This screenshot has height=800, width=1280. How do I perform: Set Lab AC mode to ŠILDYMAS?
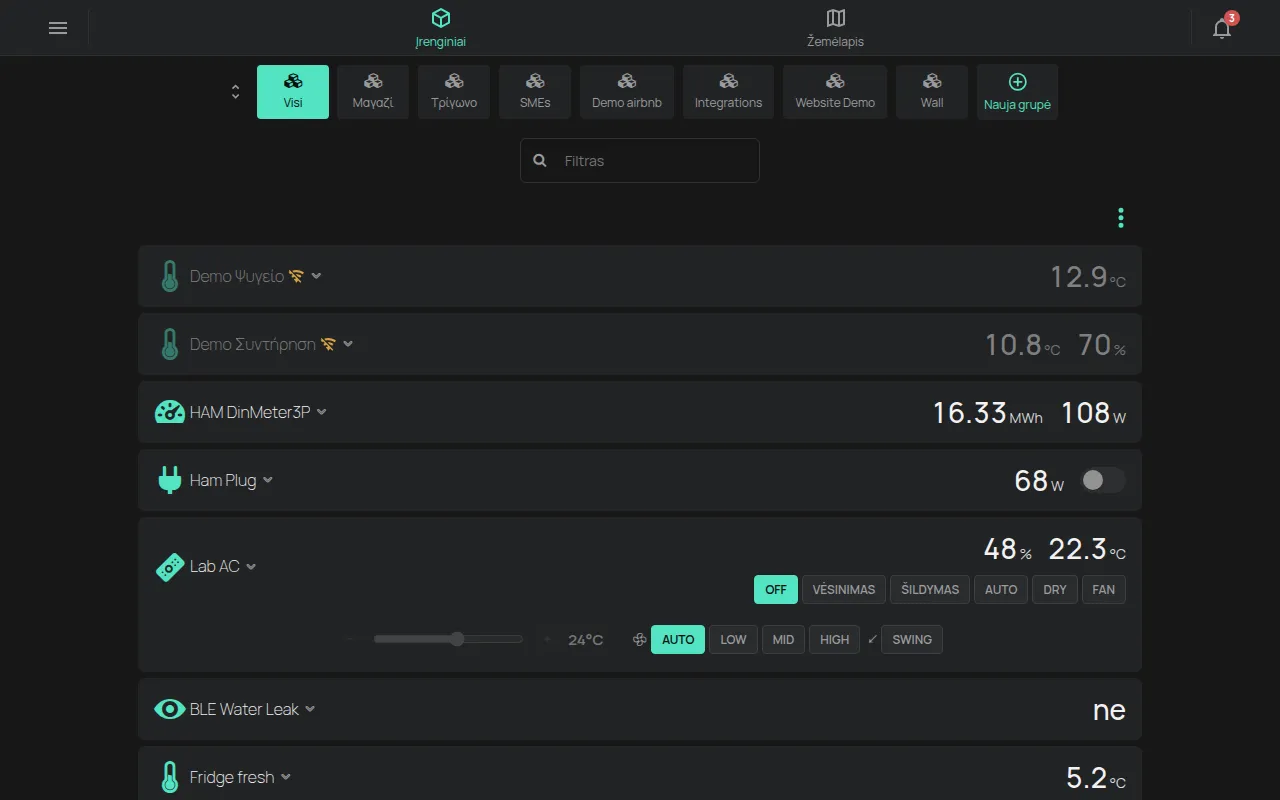point(930,589)
